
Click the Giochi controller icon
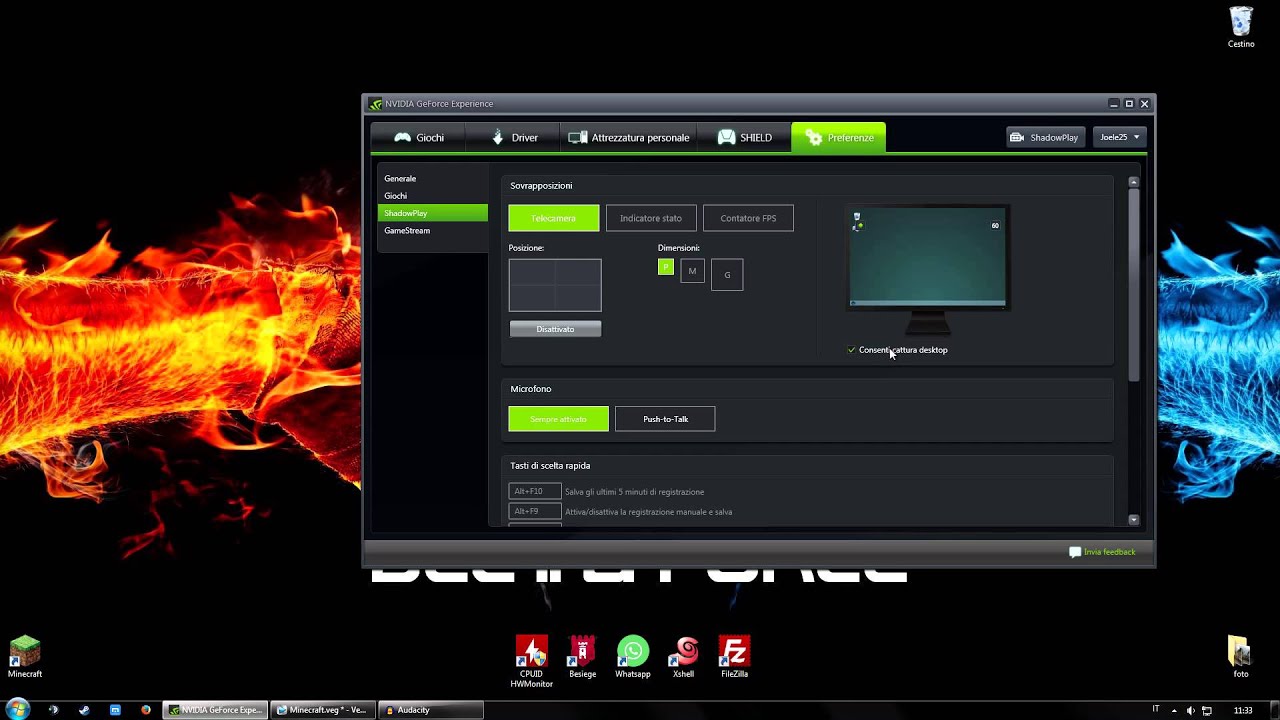[402, 138]
